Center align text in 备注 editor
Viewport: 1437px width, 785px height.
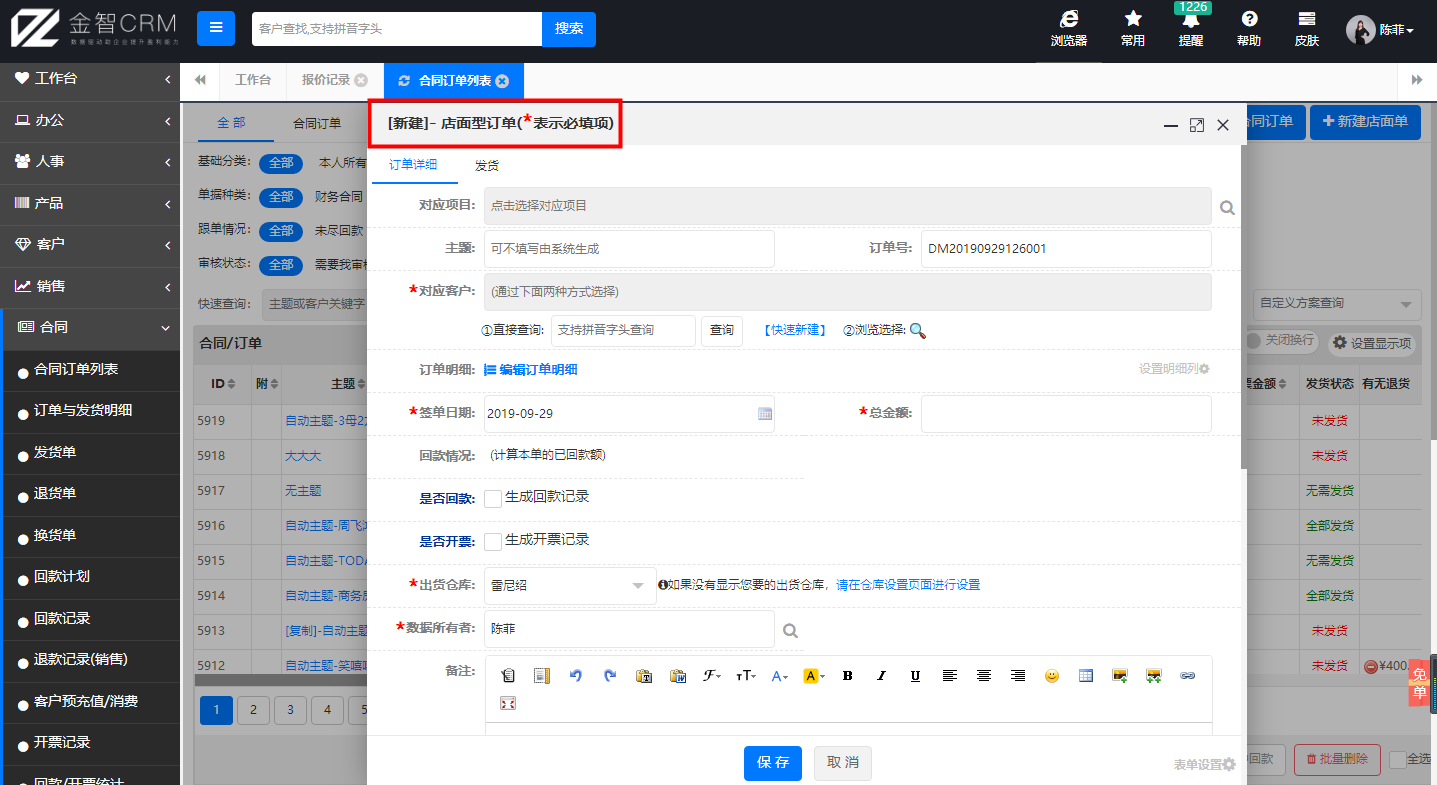pos(984,676)
